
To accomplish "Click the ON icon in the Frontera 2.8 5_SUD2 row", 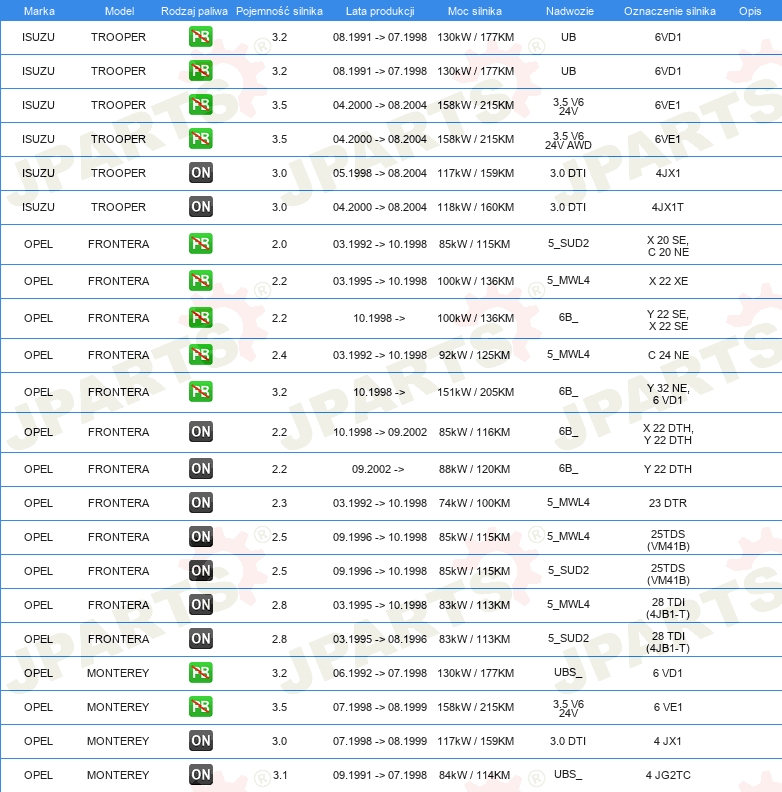I will click(x=201, y=638).
